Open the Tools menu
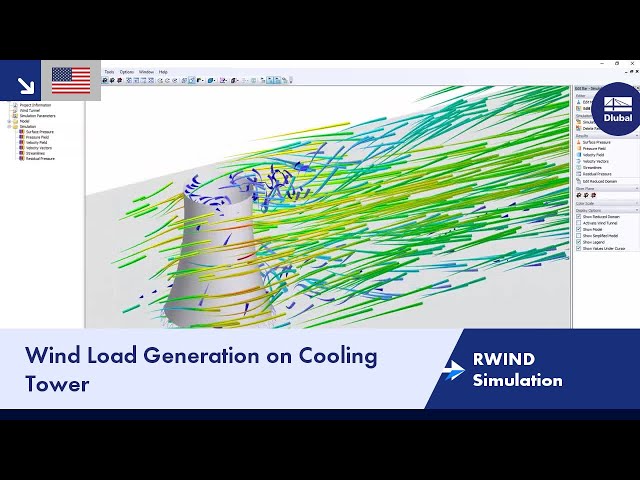640x480 pixels. (109, 72)
